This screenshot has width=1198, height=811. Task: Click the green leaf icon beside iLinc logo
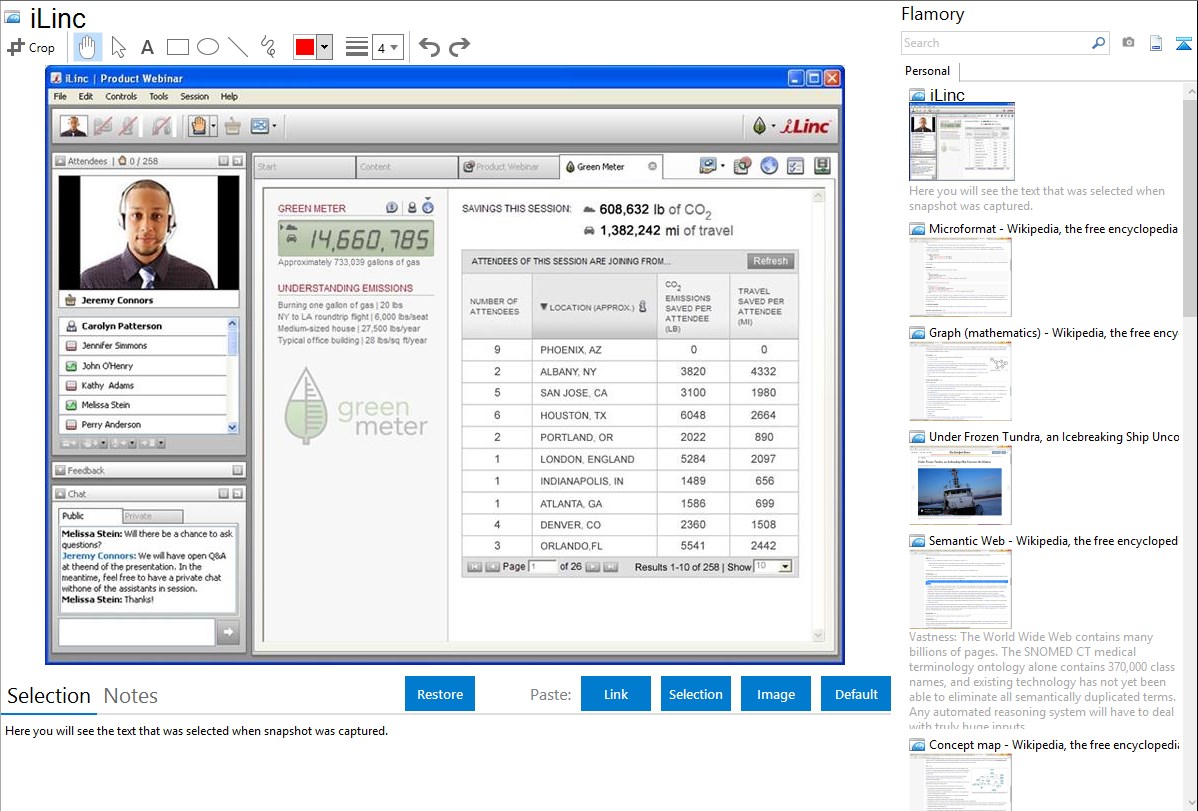[x=759, y=125]
